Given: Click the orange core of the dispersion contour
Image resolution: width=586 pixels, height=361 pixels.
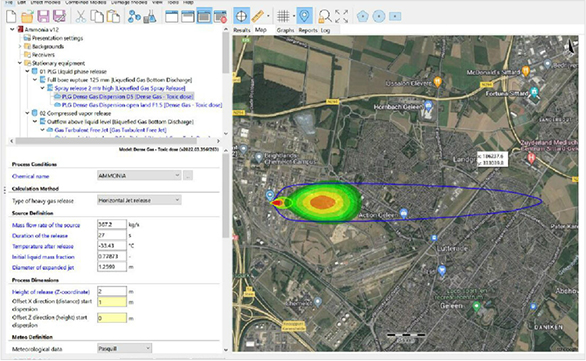Looking at the screenshot, I should [x=323, y=202].
